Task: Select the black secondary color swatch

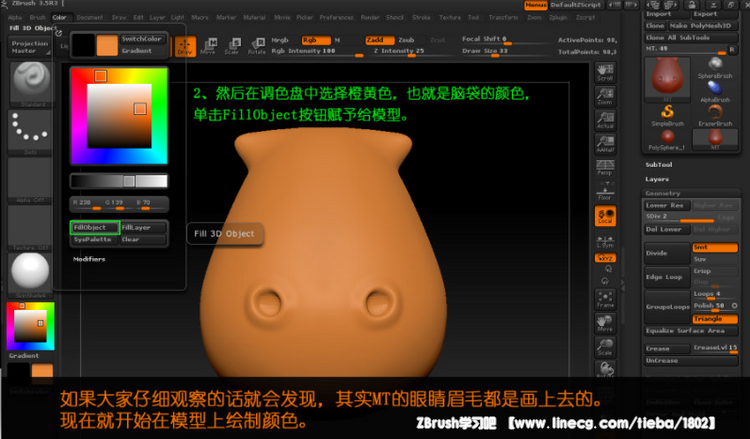Action: point(83,45)
